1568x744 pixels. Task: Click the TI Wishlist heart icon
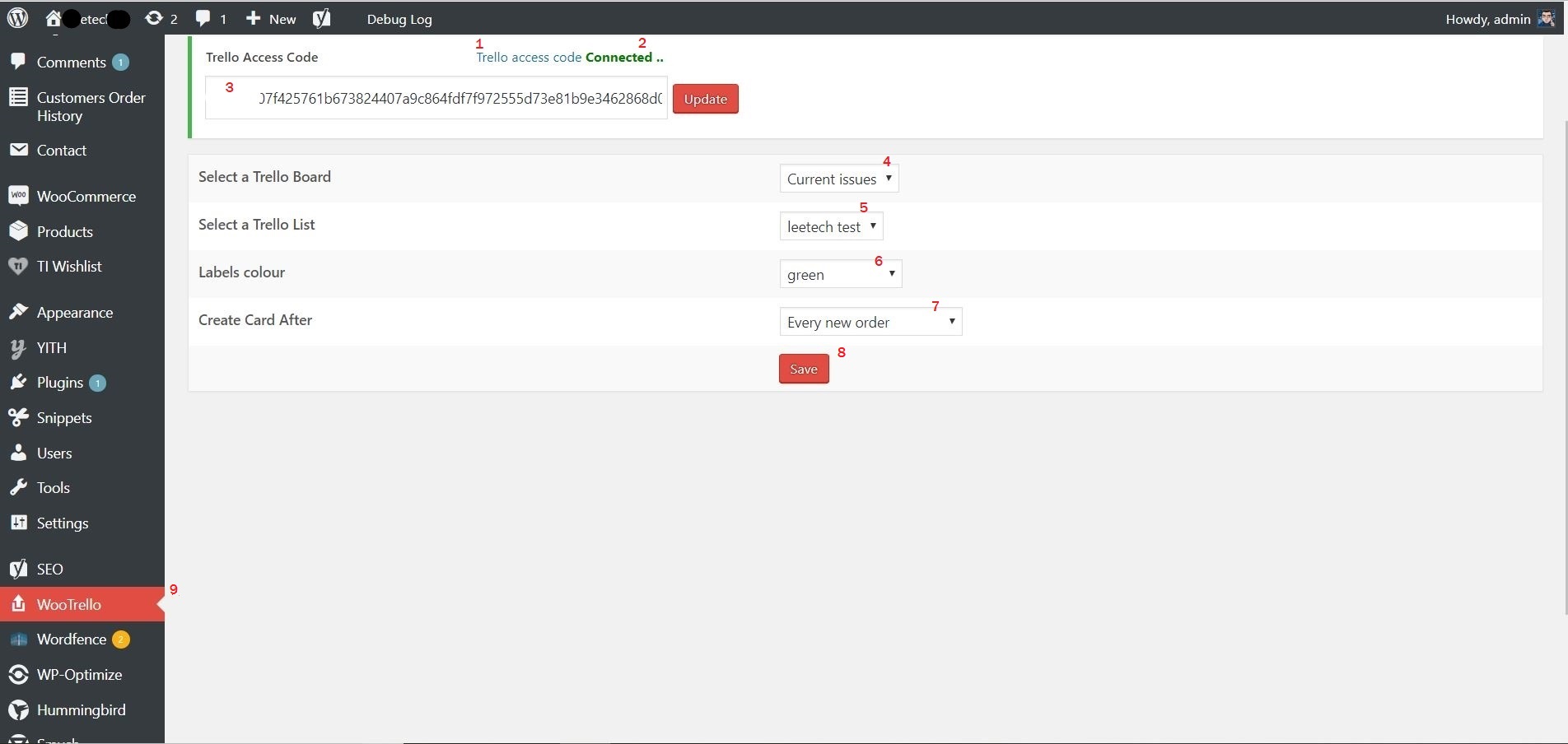click(x=18, y=266)
